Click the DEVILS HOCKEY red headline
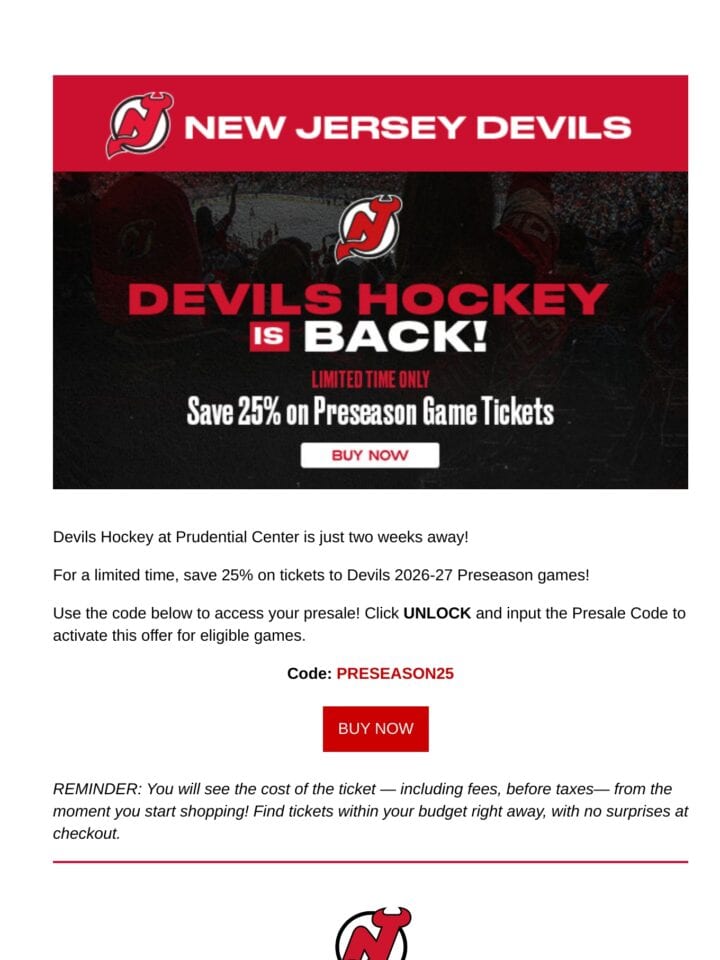The width and height of the screenshot is (720, 960). (368, 299)
